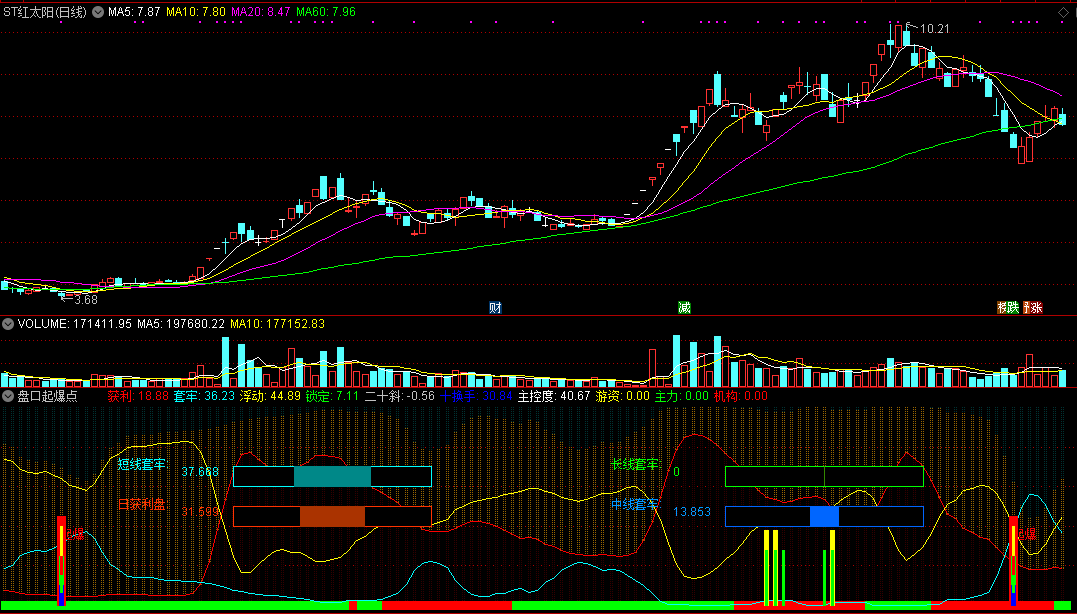Click the 10.21 high price label
This screenshot has width=1077, height=614.
coord(933,29)
